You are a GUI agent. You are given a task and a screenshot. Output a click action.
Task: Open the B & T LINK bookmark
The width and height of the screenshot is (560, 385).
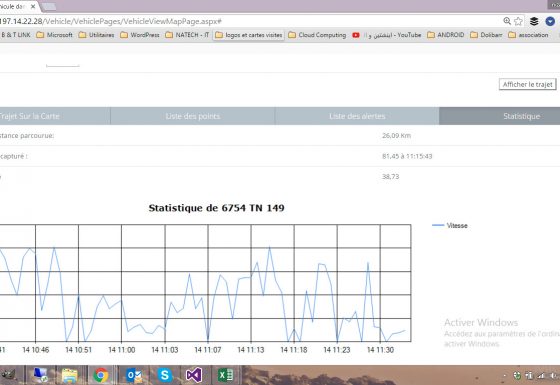[x=15, y=35]
